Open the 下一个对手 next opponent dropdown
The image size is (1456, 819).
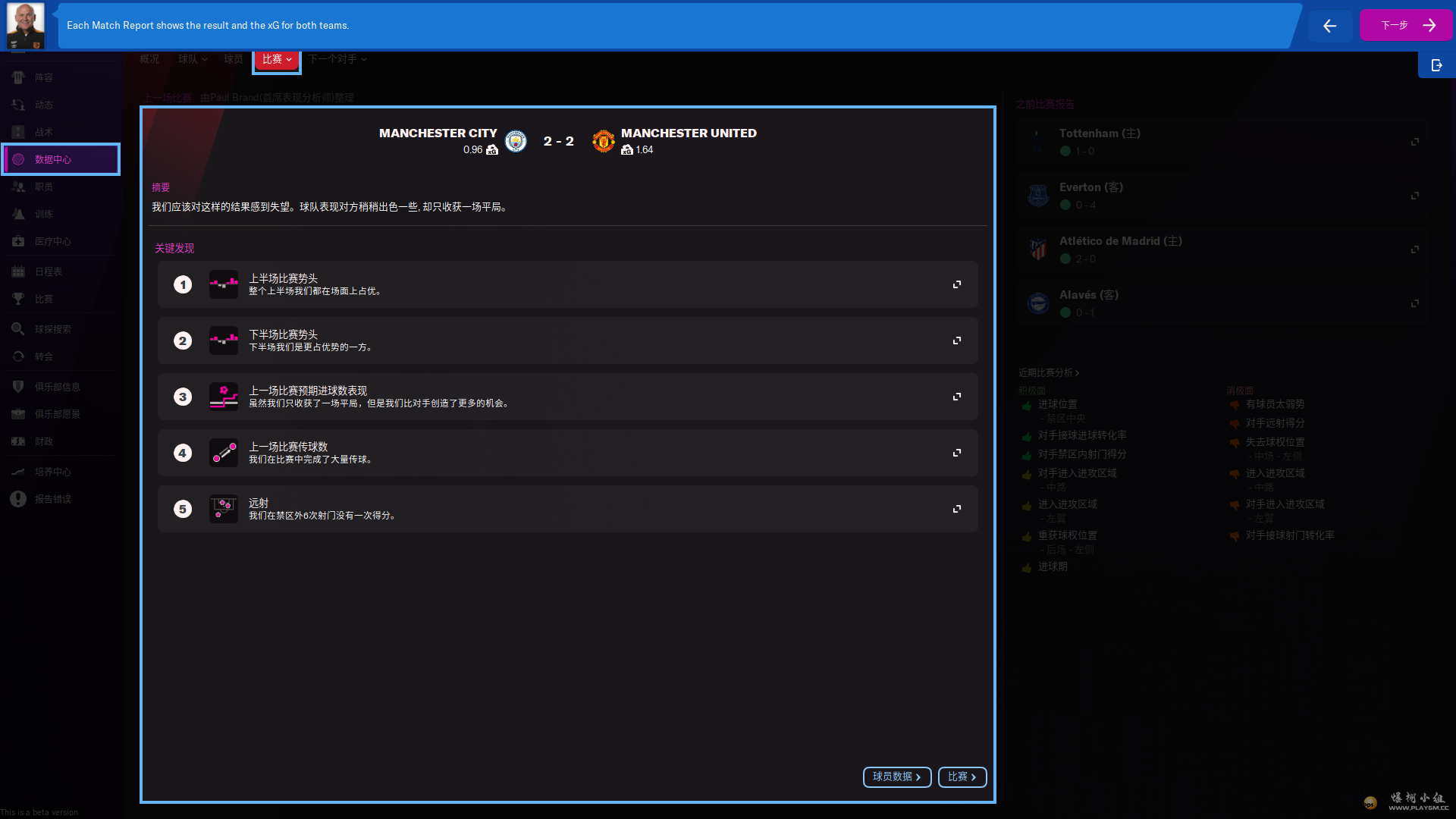337,59
